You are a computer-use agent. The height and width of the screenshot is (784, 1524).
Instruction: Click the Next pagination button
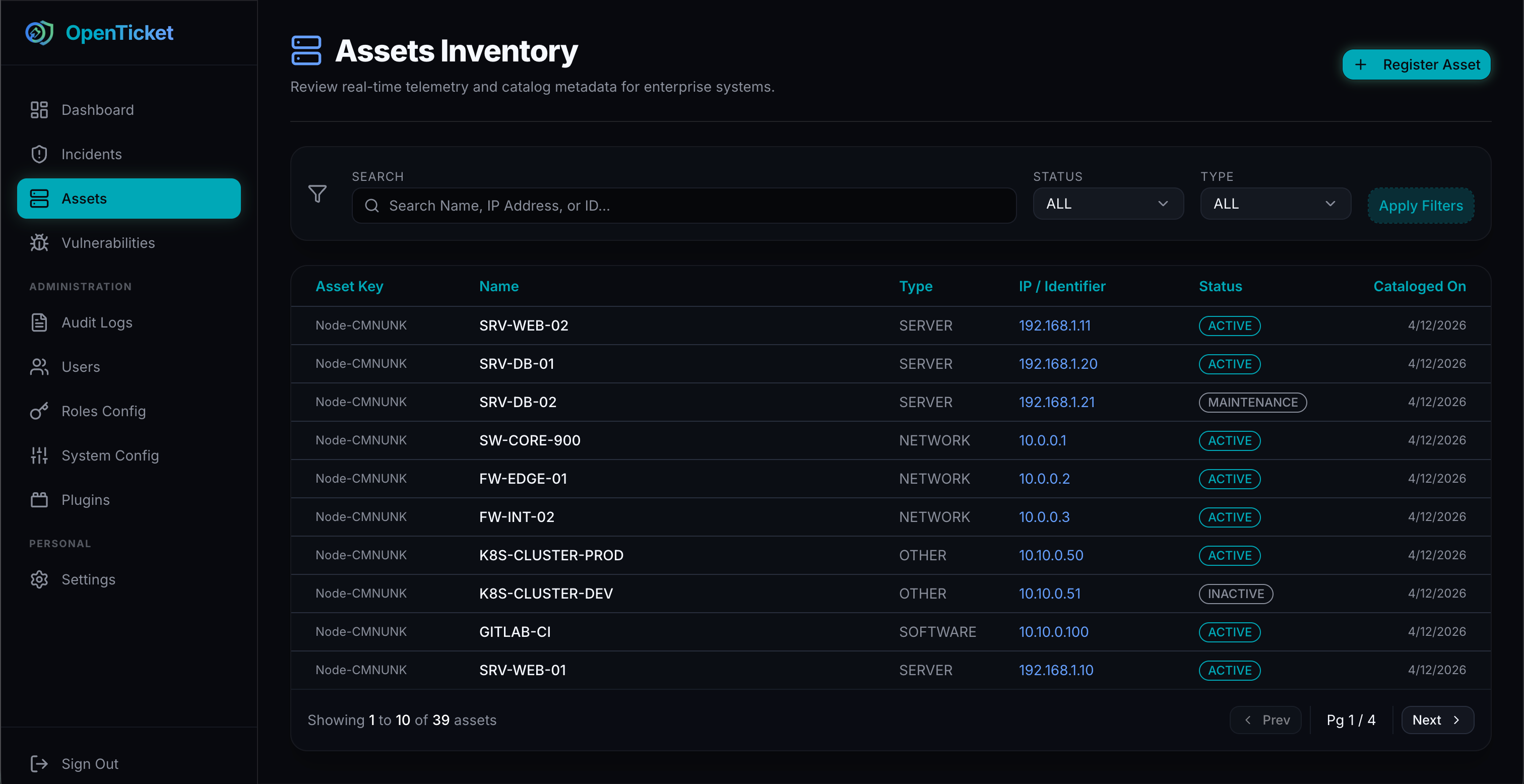[1437, 720]
